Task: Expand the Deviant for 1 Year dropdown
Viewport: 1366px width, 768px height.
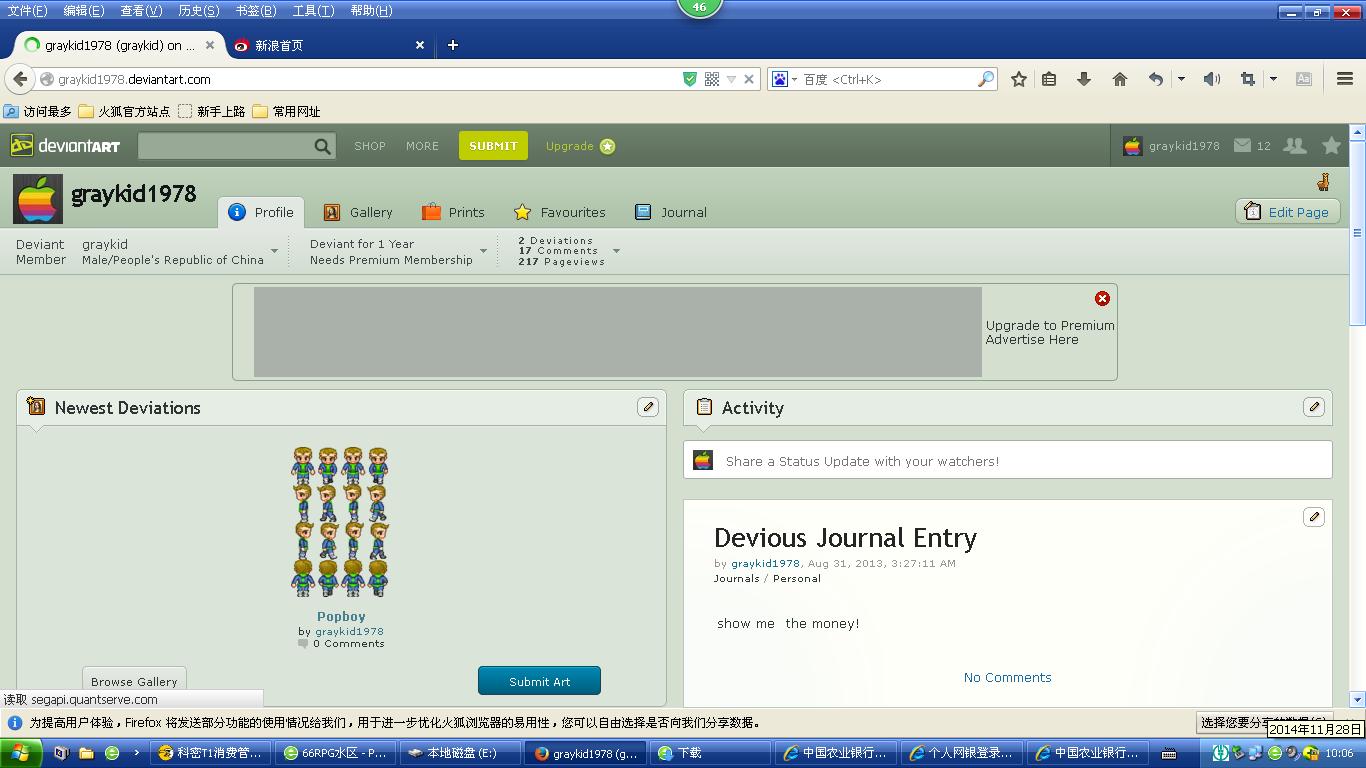Action: 483,251
